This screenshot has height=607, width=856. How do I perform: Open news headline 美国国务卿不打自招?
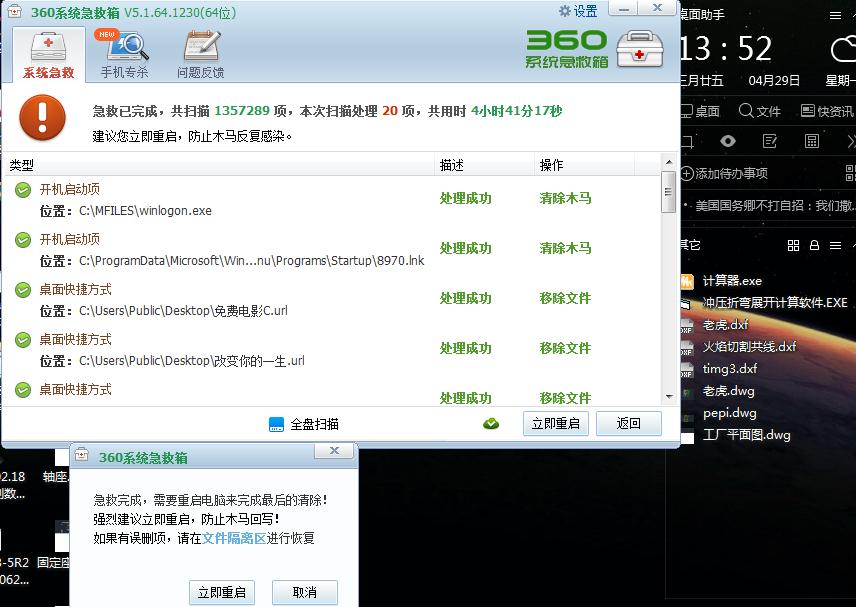774,206
